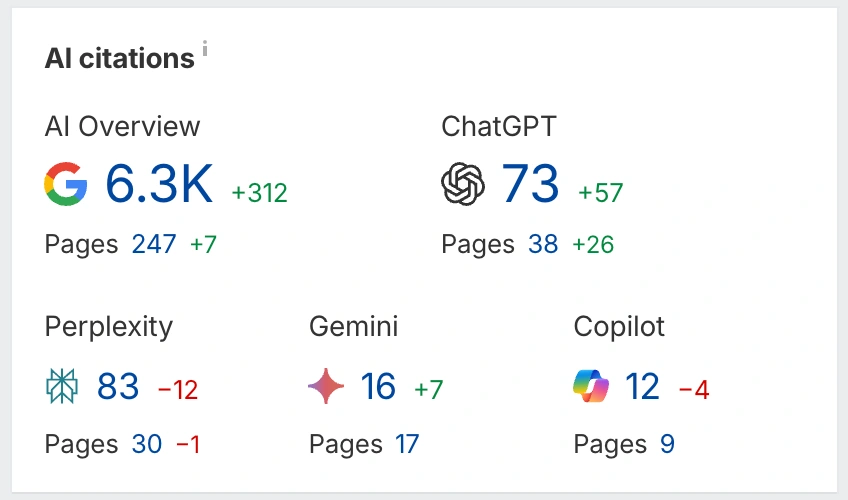This screenshot has height=500, width=848.
Task: Click the 17 pages under Gemini
Action: pos(407,444)
